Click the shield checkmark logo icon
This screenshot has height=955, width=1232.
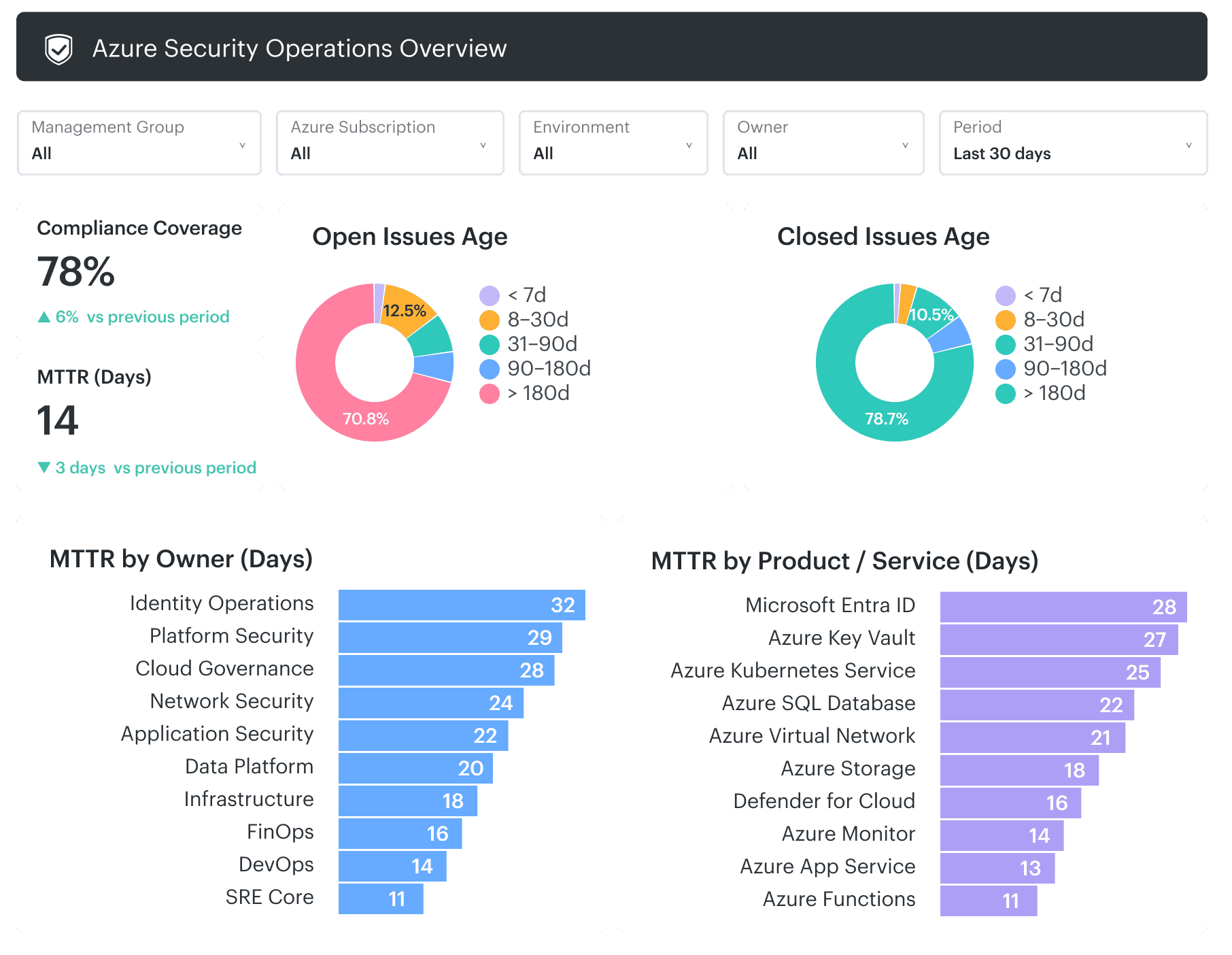[58, 49]
